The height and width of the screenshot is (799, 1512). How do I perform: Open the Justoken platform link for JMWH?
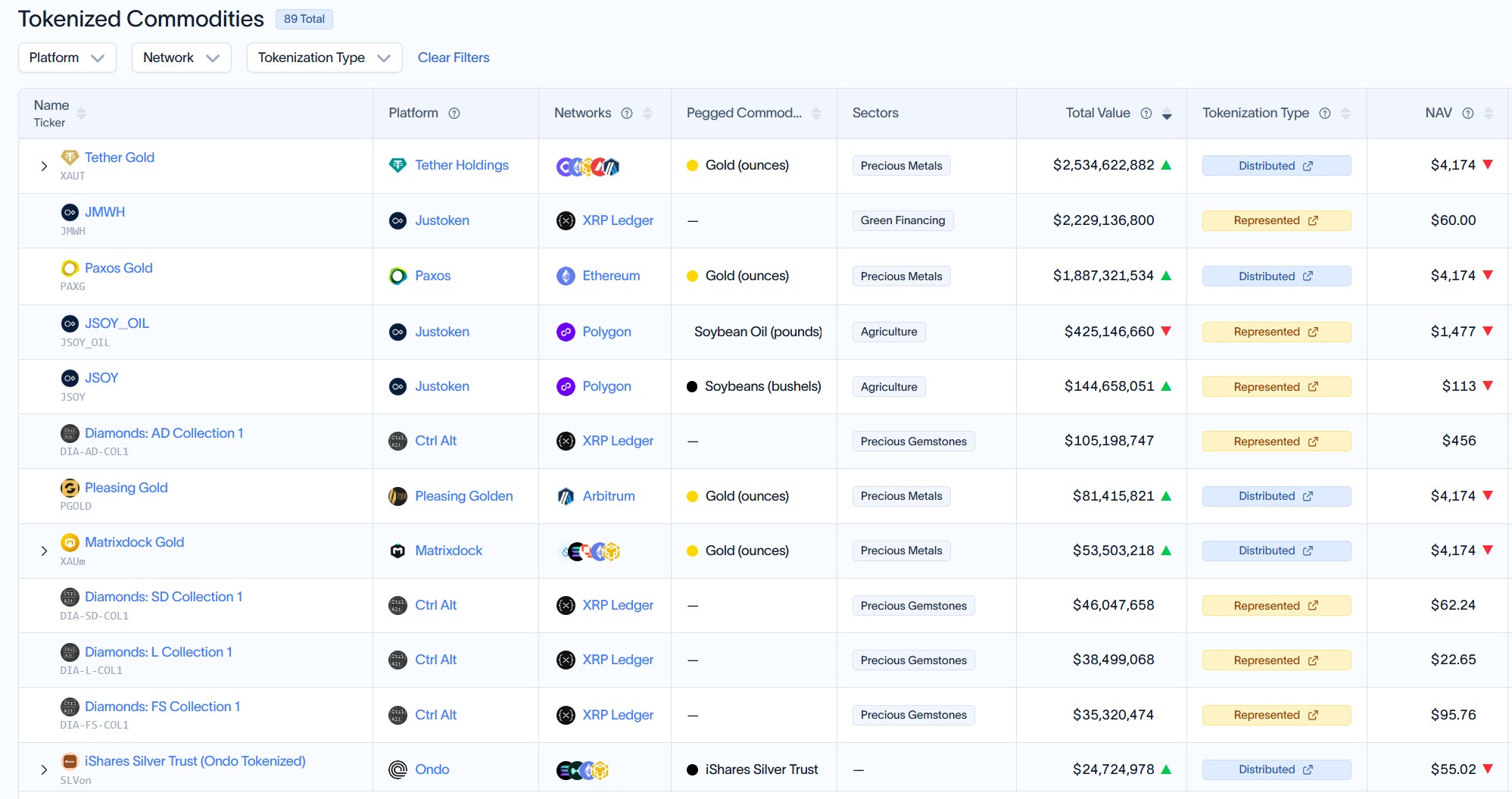coord(442,220)
